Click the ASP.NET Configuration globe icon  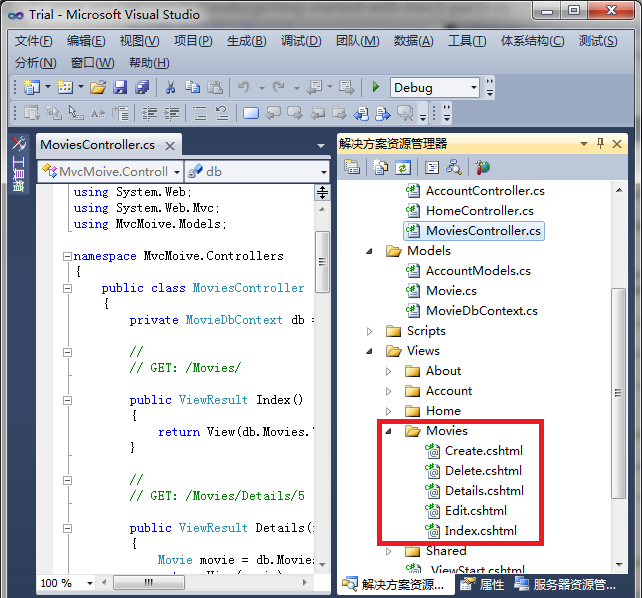click(482, 167)
